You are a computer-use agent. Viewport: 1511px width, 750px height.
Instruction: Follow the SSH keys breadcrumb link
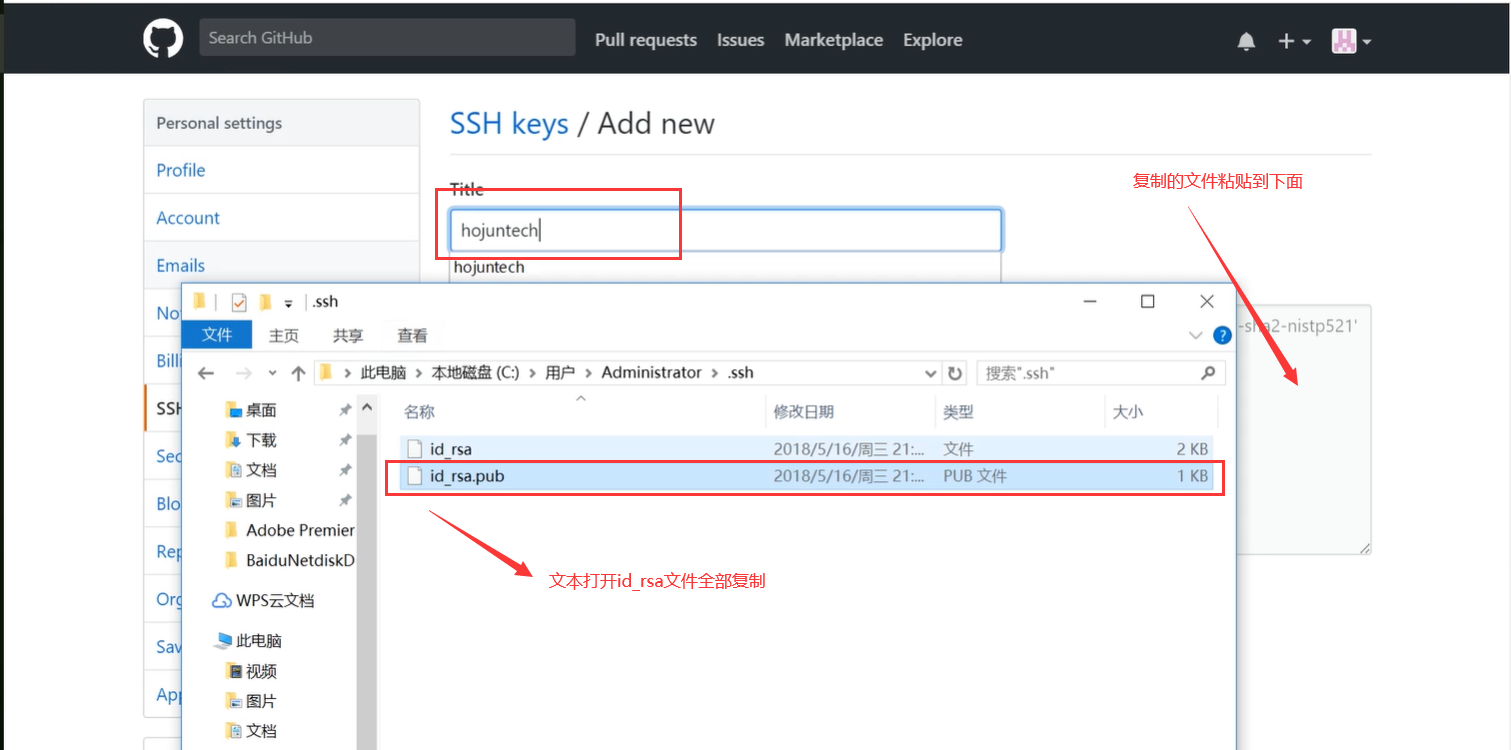509,124
